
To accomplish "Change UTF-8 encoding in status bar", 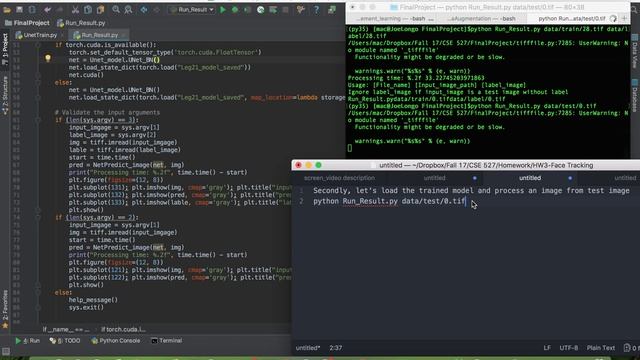I will point(569,348).
